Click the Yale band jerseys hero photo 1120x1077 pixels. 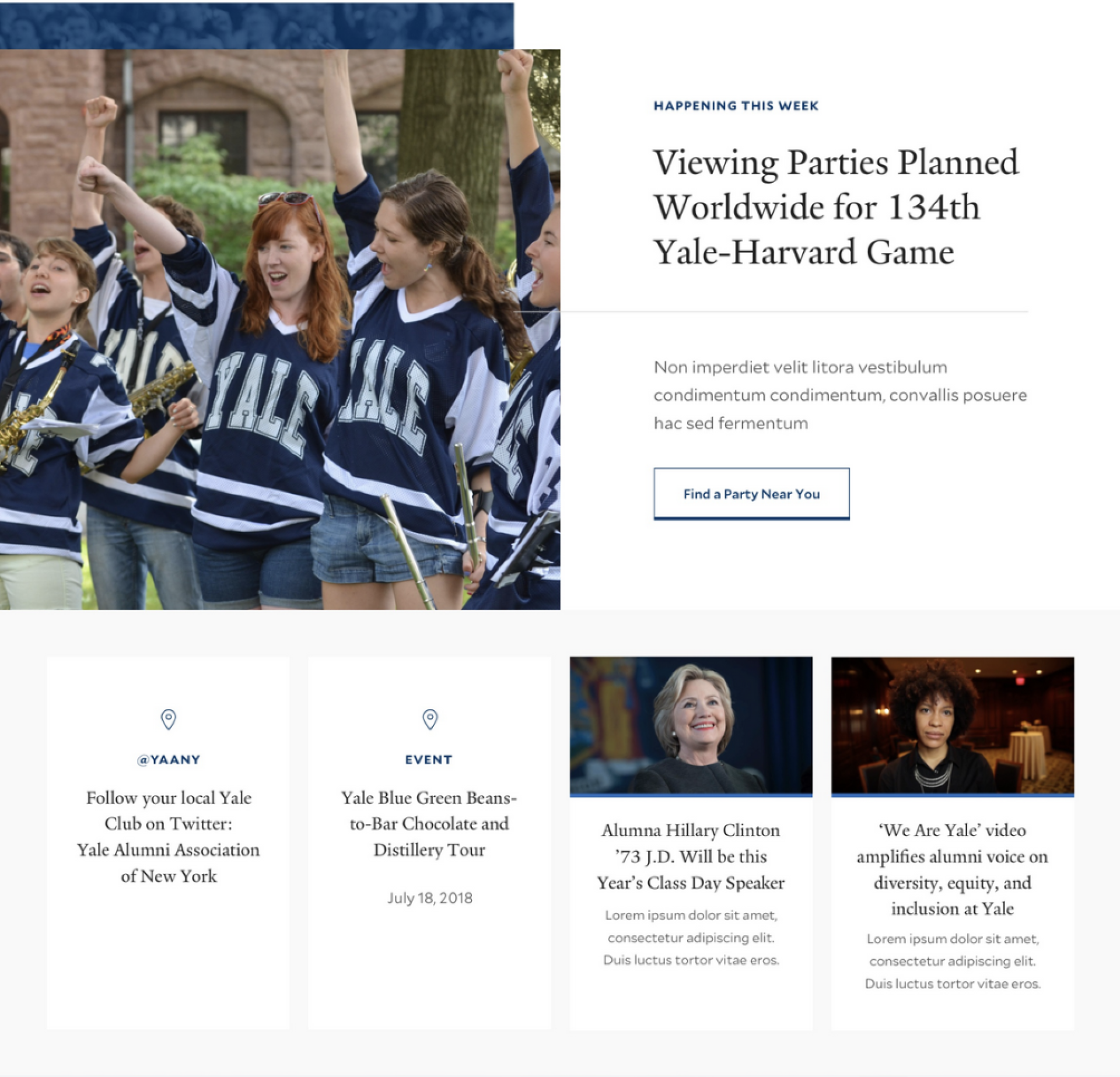coord(280,329)
